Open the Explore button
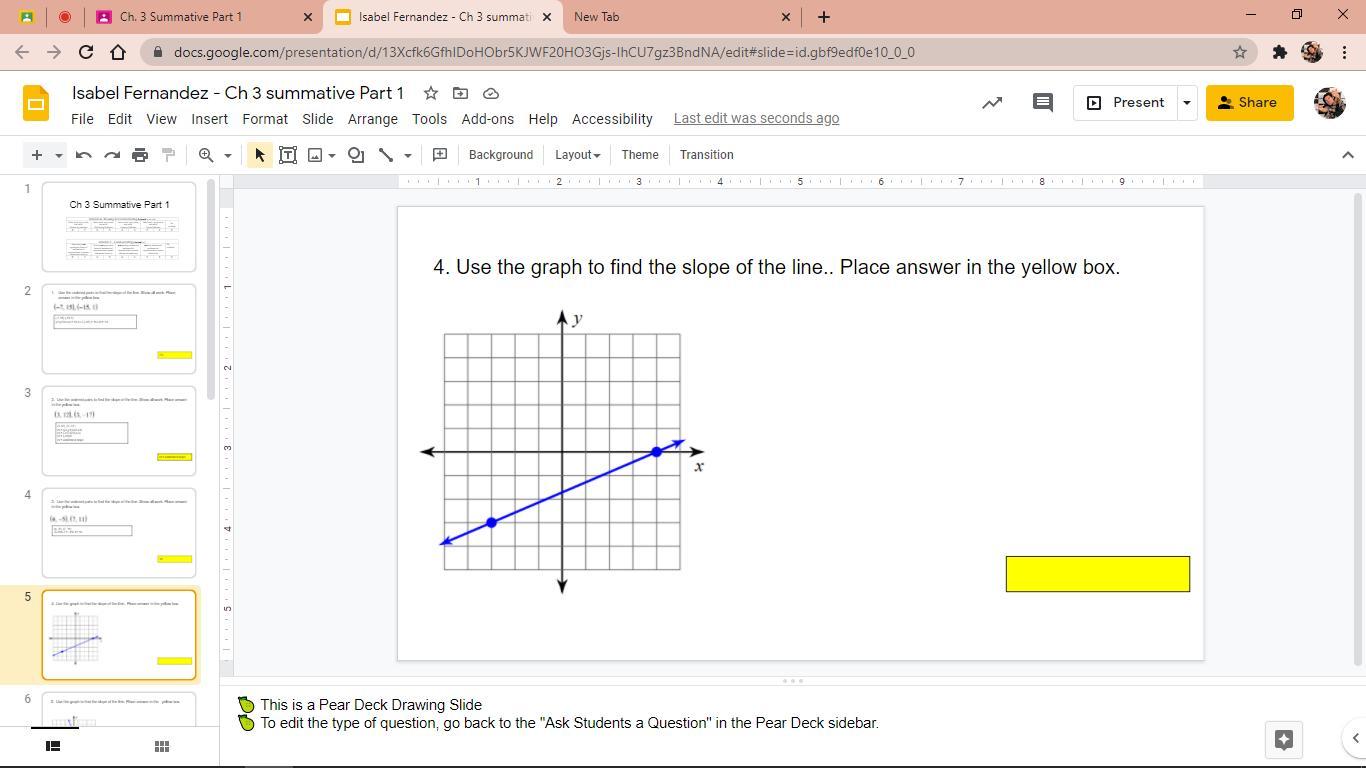This screenshot has height=768, width=1366. 1284,739
